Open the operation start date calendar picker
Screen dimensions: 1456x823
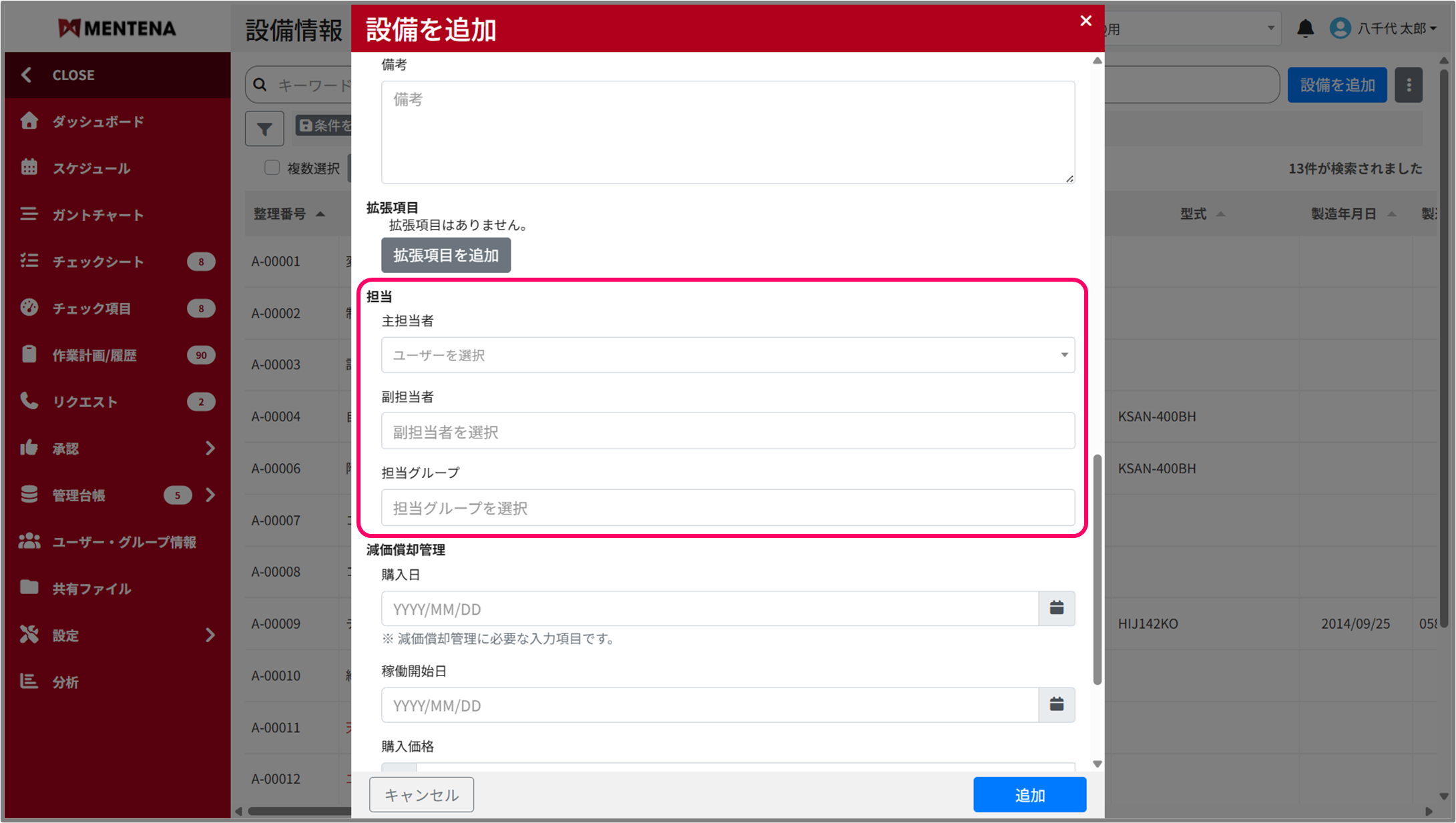(1056, 705)
